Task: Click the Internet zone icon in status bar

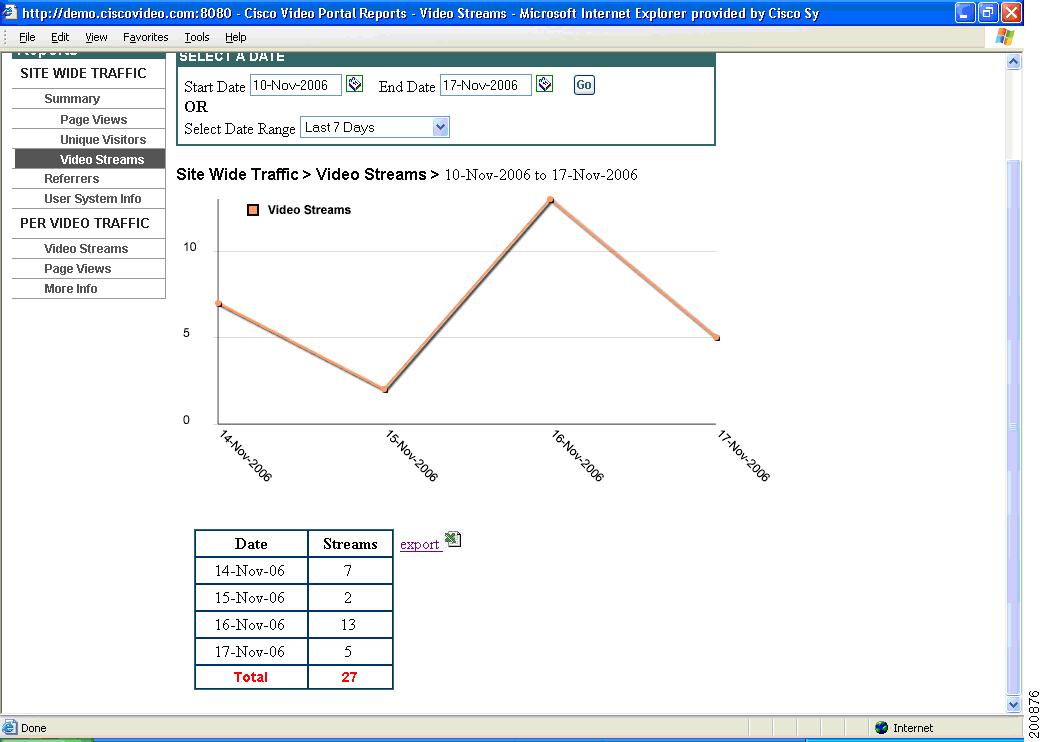Action: point(881,727)
